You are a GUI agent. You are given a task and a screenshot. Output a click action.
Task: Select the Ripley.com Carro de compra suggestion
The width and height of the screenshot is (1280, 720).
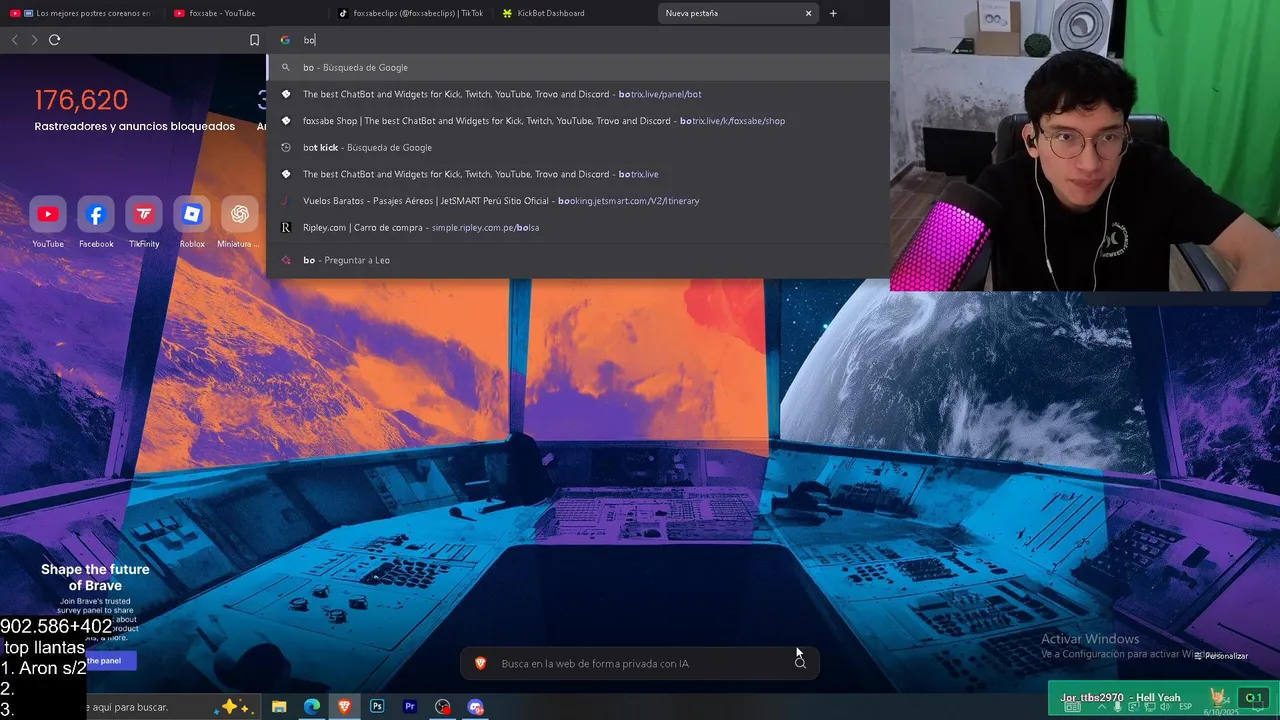[578, 227]
